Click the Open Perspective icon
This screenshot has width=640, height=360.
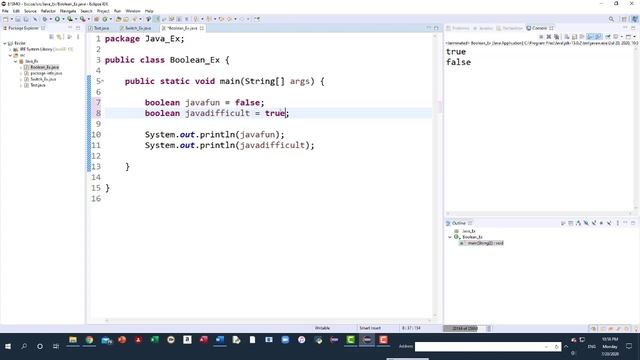click(x=624, y=19)
